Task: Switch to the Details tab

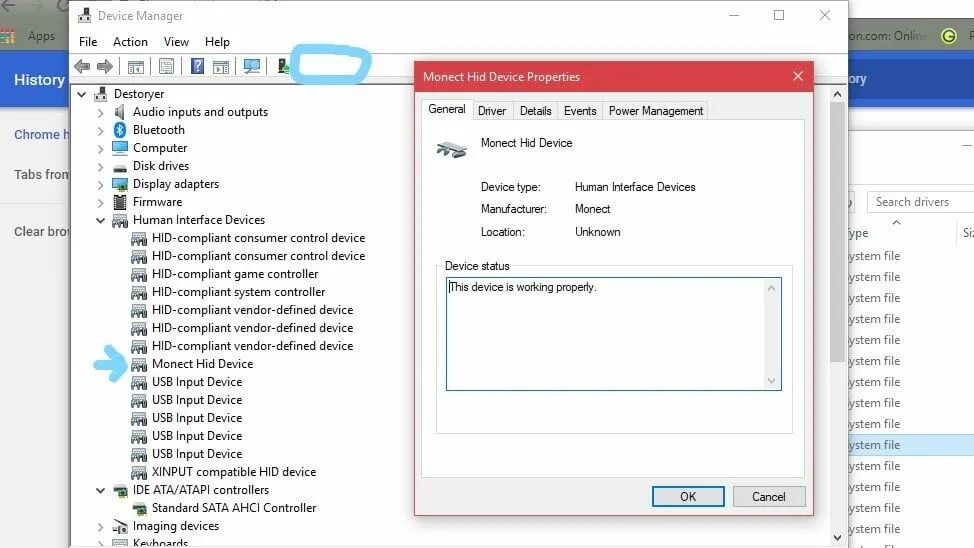Action: (535, 111)
